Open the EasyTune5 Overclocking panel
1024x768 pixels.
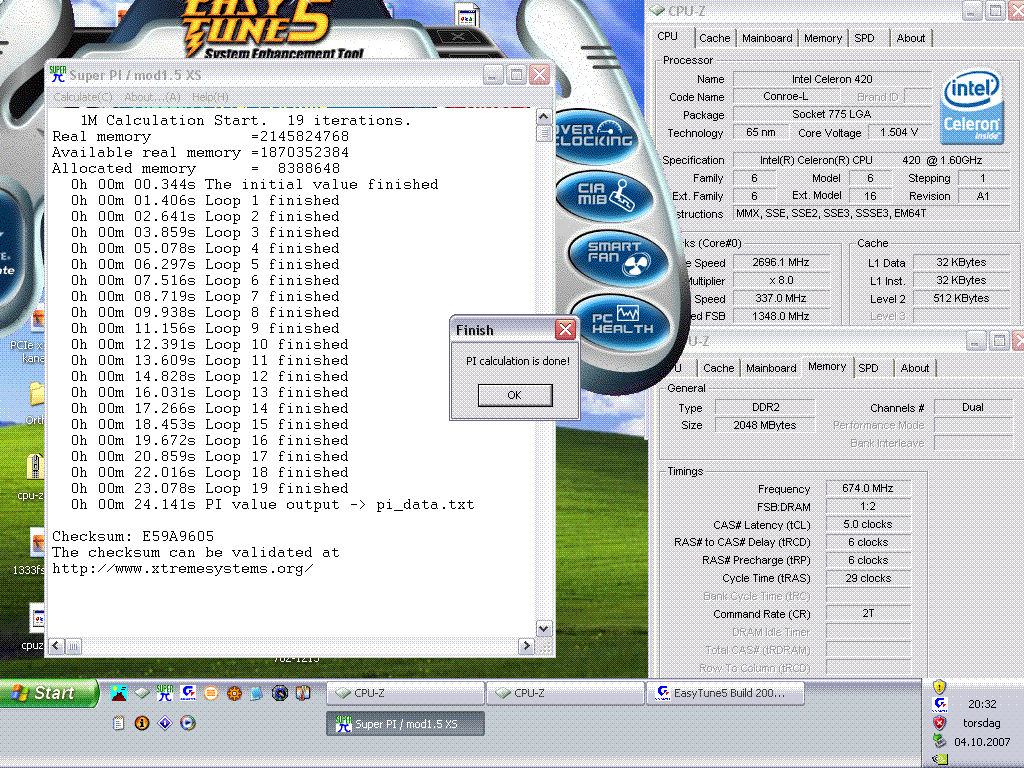click(x=595, y=135)
